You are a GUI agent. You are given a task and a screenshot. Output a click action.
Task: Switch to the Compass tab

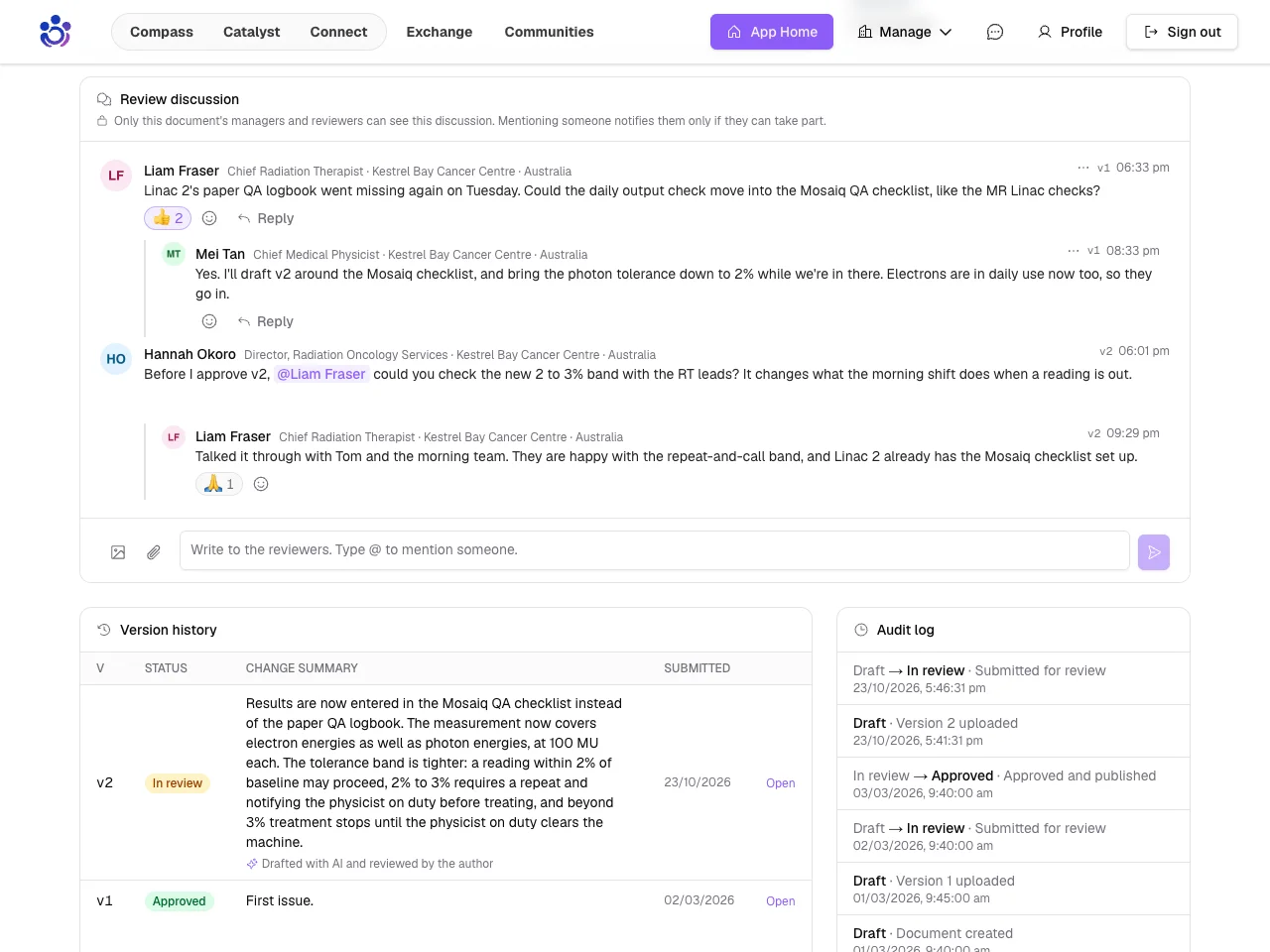[x=162, y=32]
